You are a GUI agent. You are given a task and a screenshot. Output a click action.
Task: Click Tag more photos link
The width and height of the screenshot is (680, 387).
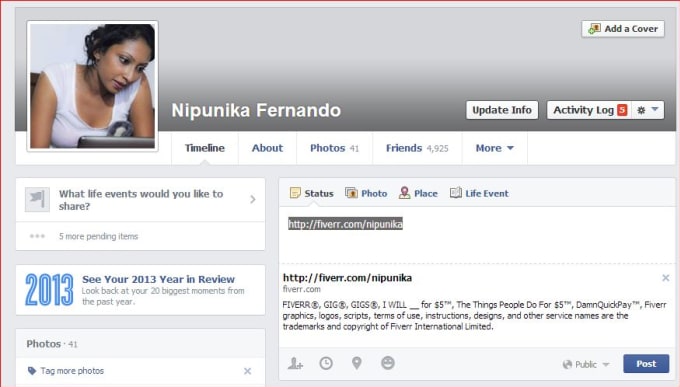pos(72,371)
